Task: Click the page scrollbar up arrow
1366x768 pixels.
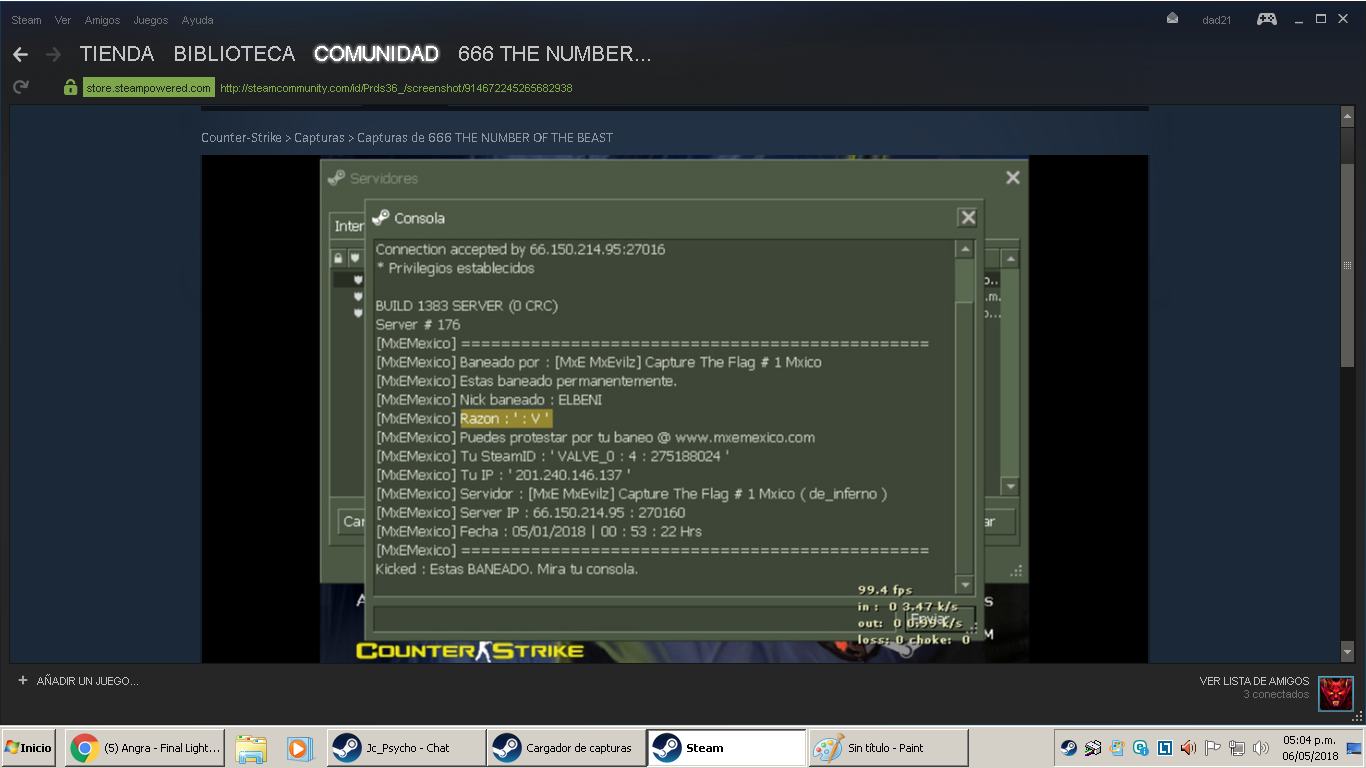Action: point(1347,117)
